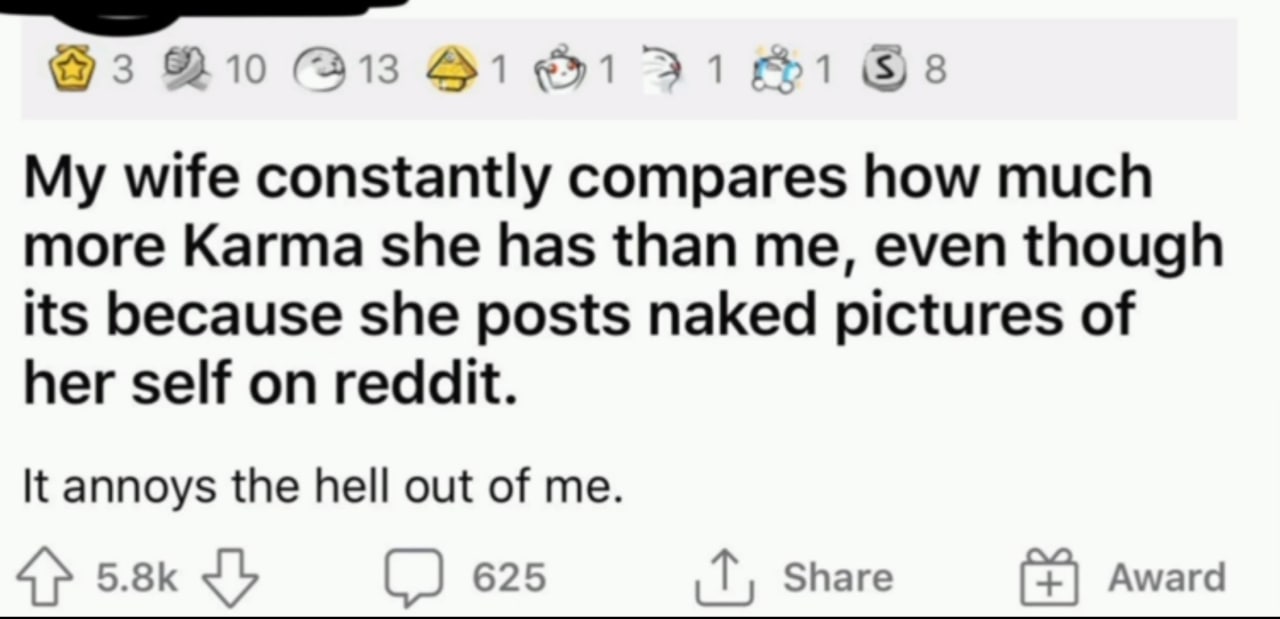Click the gold star award badge

click(74, 69)
